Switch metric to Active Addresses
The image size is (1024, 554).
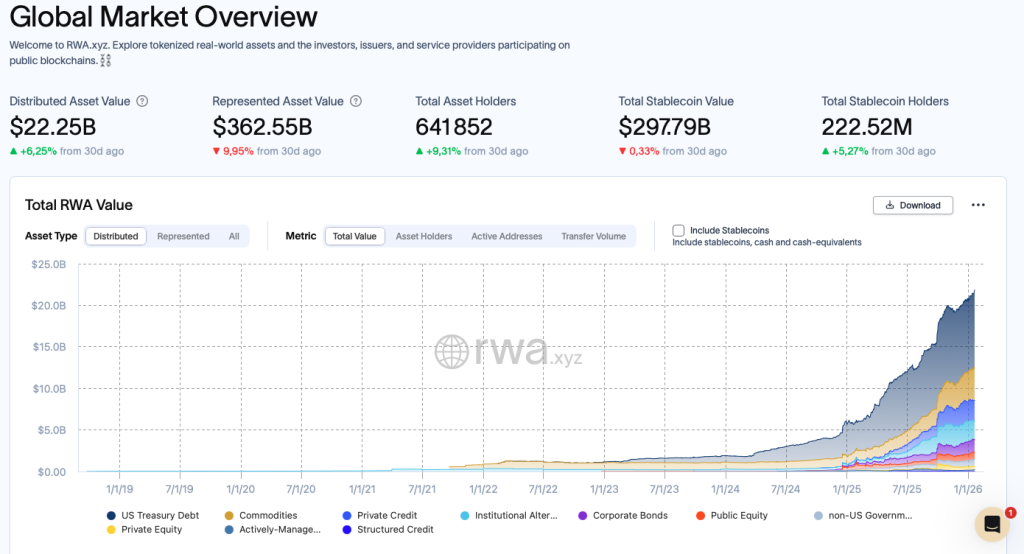[507, 236]
